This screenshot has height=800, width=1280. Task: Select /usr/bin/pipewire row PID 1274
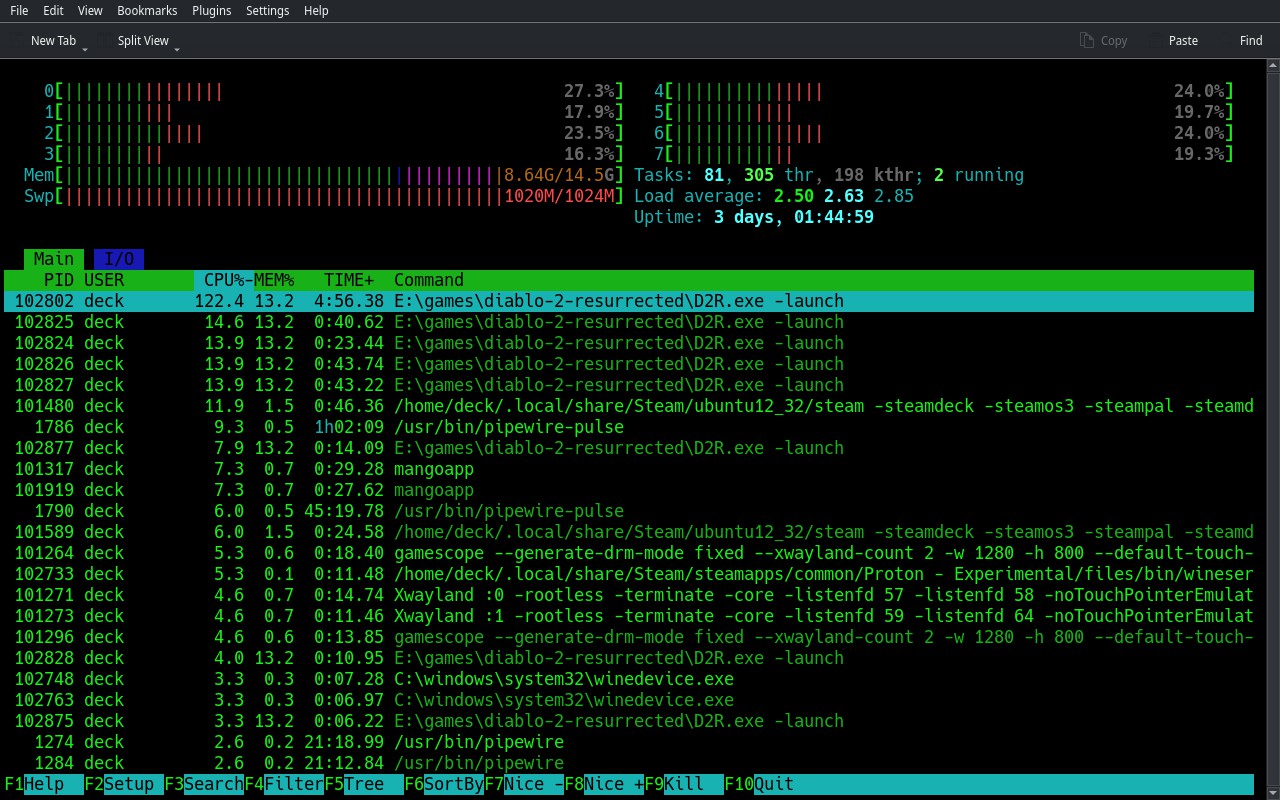click(x=629, y=742)
